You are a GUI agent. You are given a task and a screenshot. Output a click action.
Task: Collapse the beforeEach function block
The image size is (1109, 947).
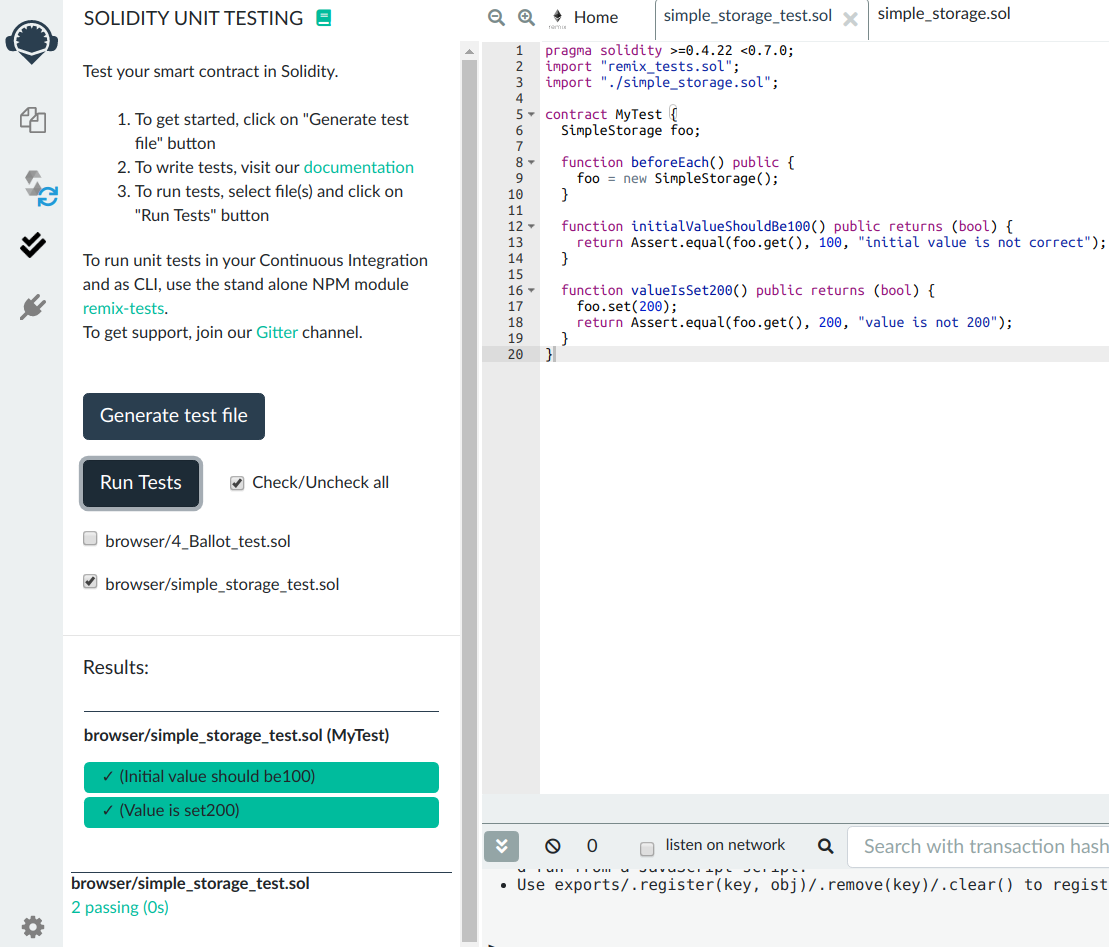click(531, 162)
